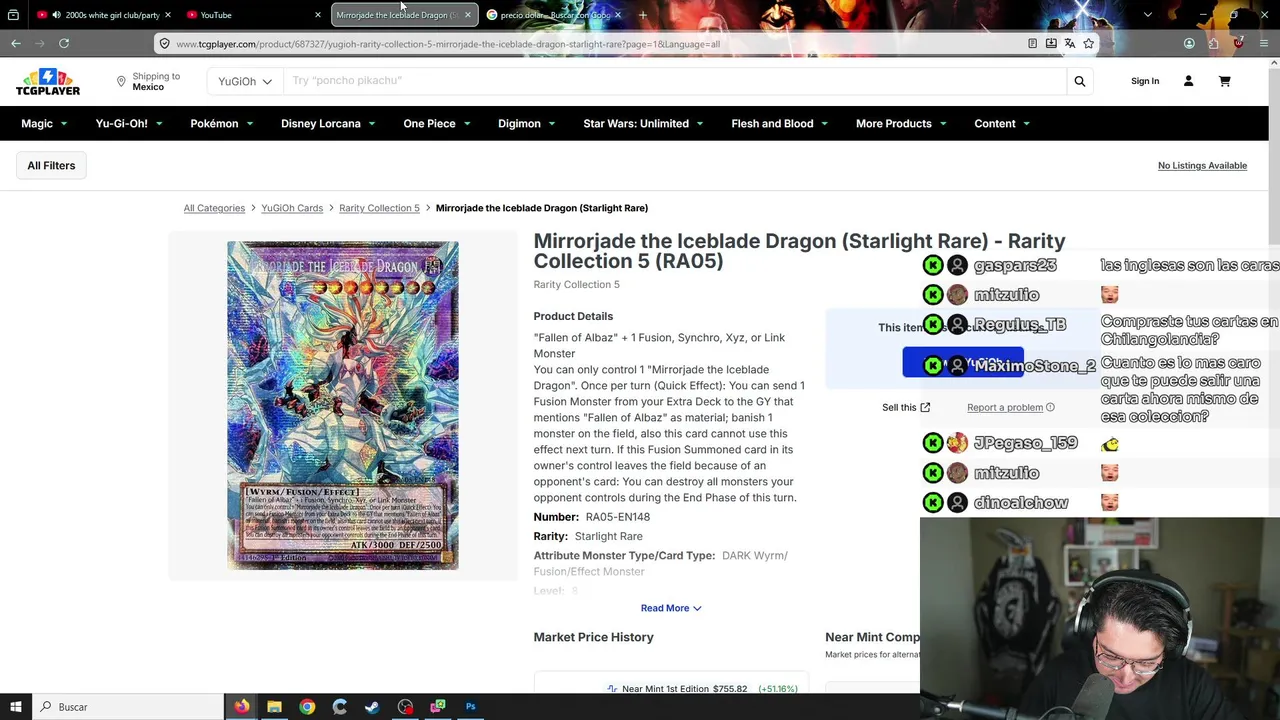Open Photoshop from taskbar
Screen dimensions: 1280x720
pyautogui.click(x=470, y=707)
